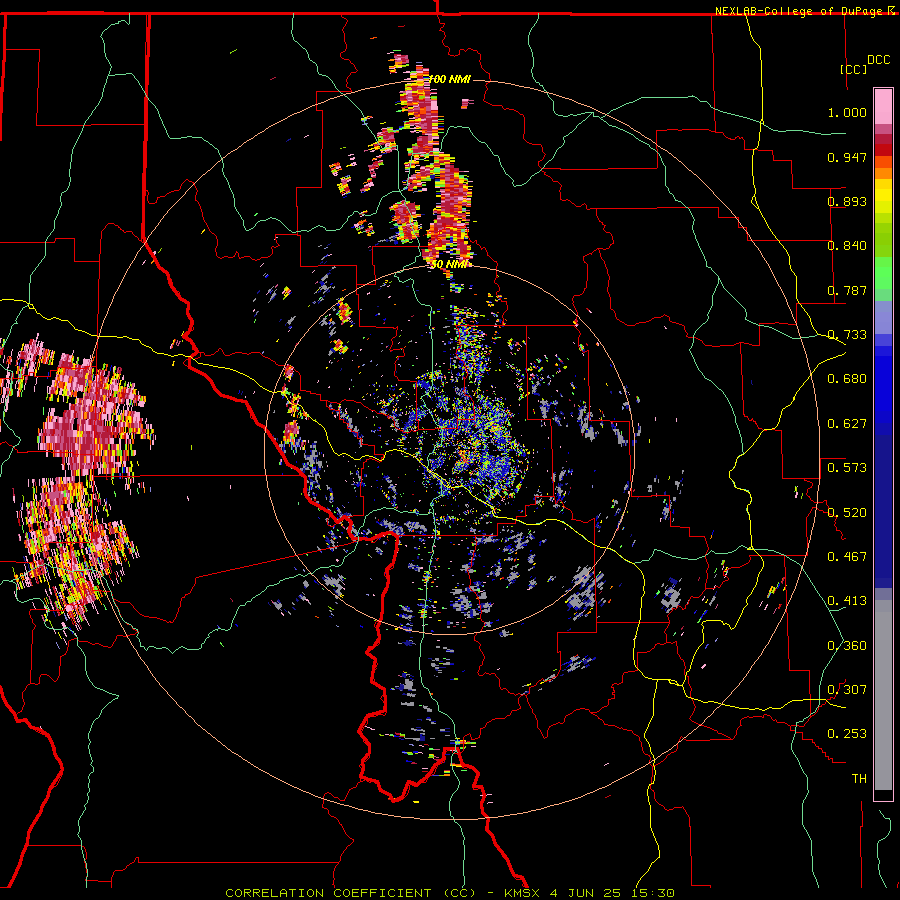The height and width of the screenshot is (900, 900).
Task: Select the 0.307 scale value
Action: [847, 690]
